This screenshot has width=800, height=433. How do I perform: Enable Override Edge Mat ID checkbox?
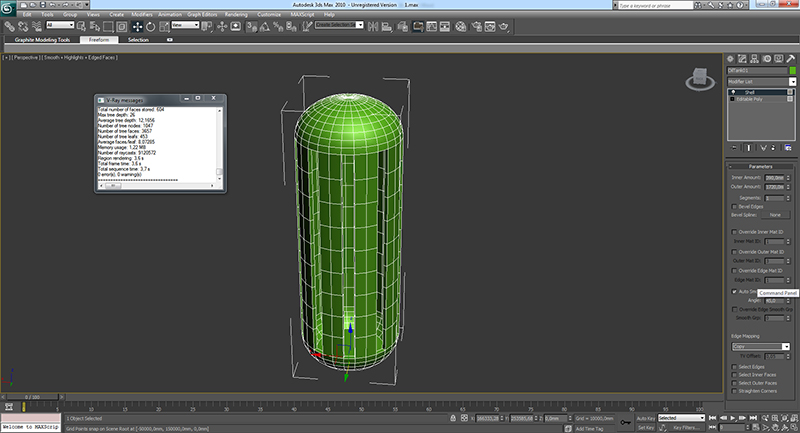[x=734, y=270]
